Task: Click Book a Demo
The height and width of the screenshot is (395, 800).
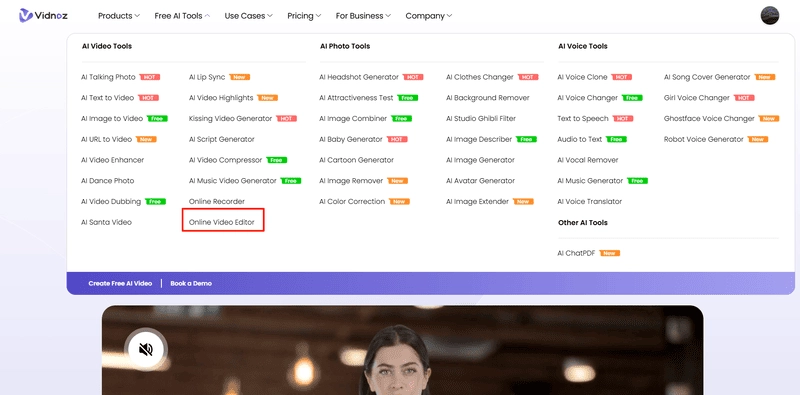Action: 191,283
